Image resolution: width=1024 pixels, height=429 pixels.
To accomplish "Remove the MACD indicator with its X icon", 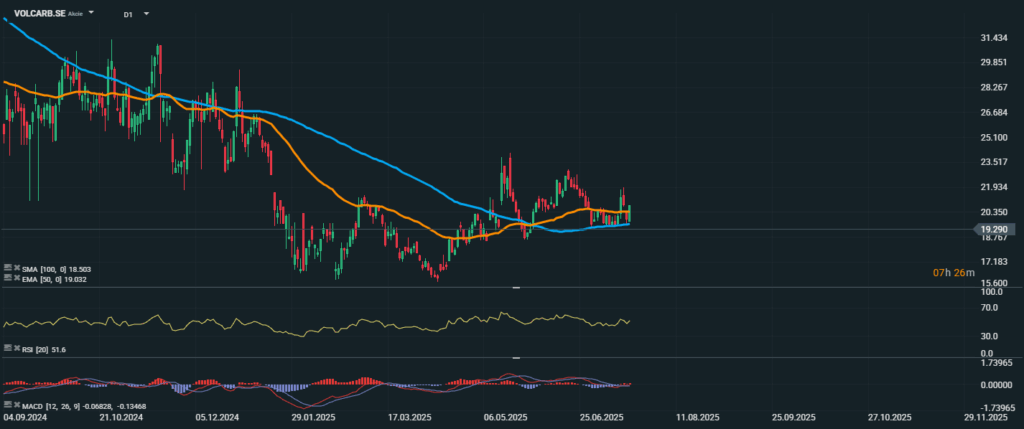I will (16, 407).
